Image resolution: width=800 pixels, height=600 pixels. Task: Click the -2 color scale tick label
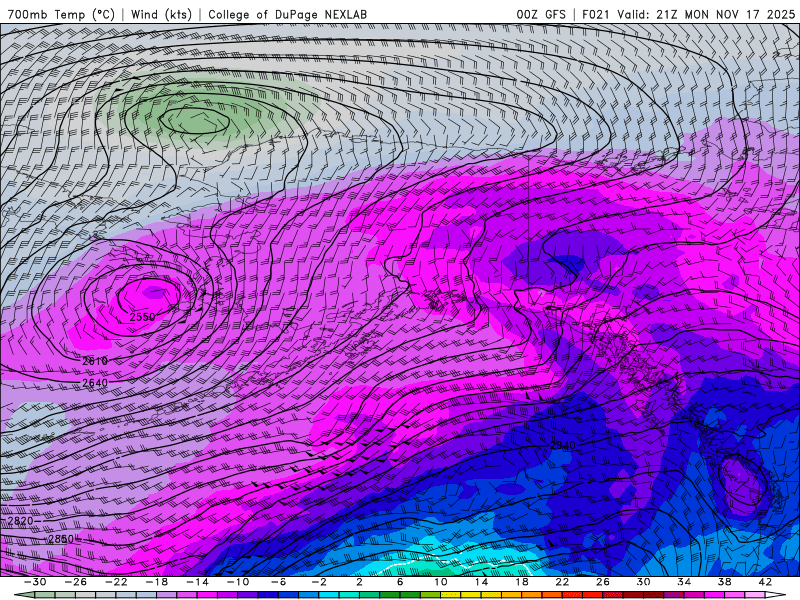pos(319,582)
